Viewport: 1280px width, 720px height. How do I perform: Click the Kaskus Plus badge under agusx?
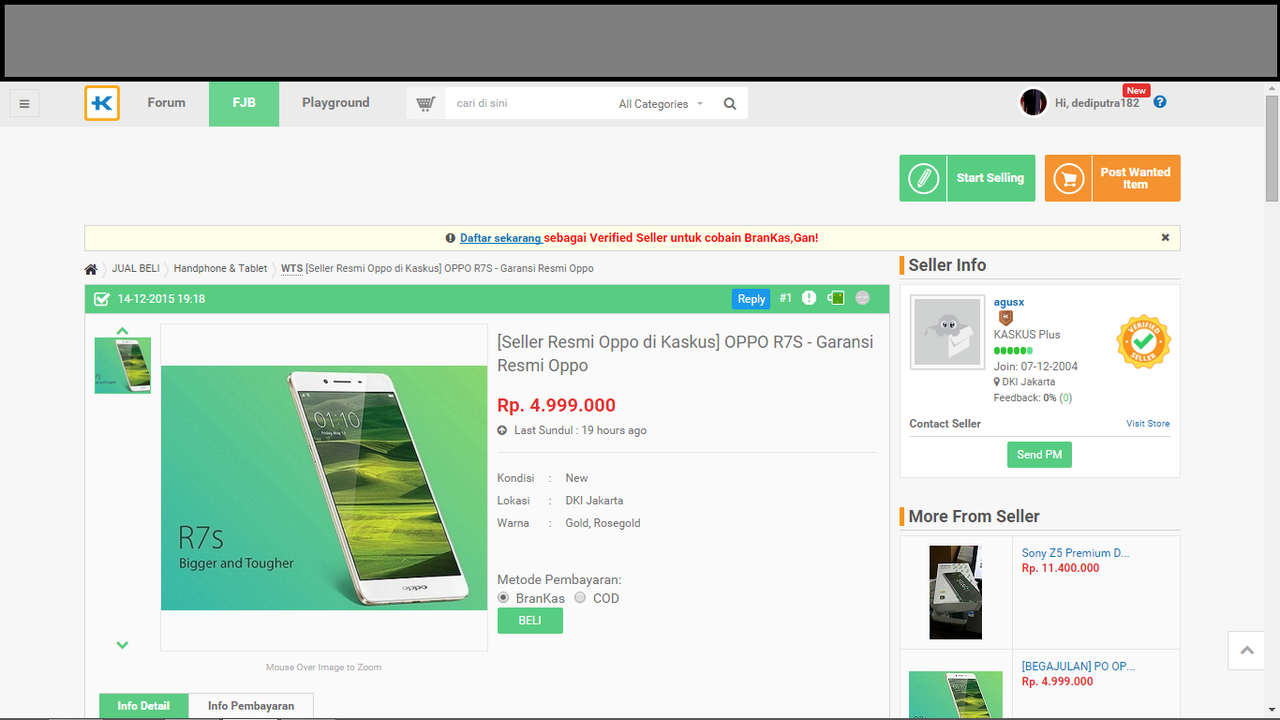point(1006,318)
